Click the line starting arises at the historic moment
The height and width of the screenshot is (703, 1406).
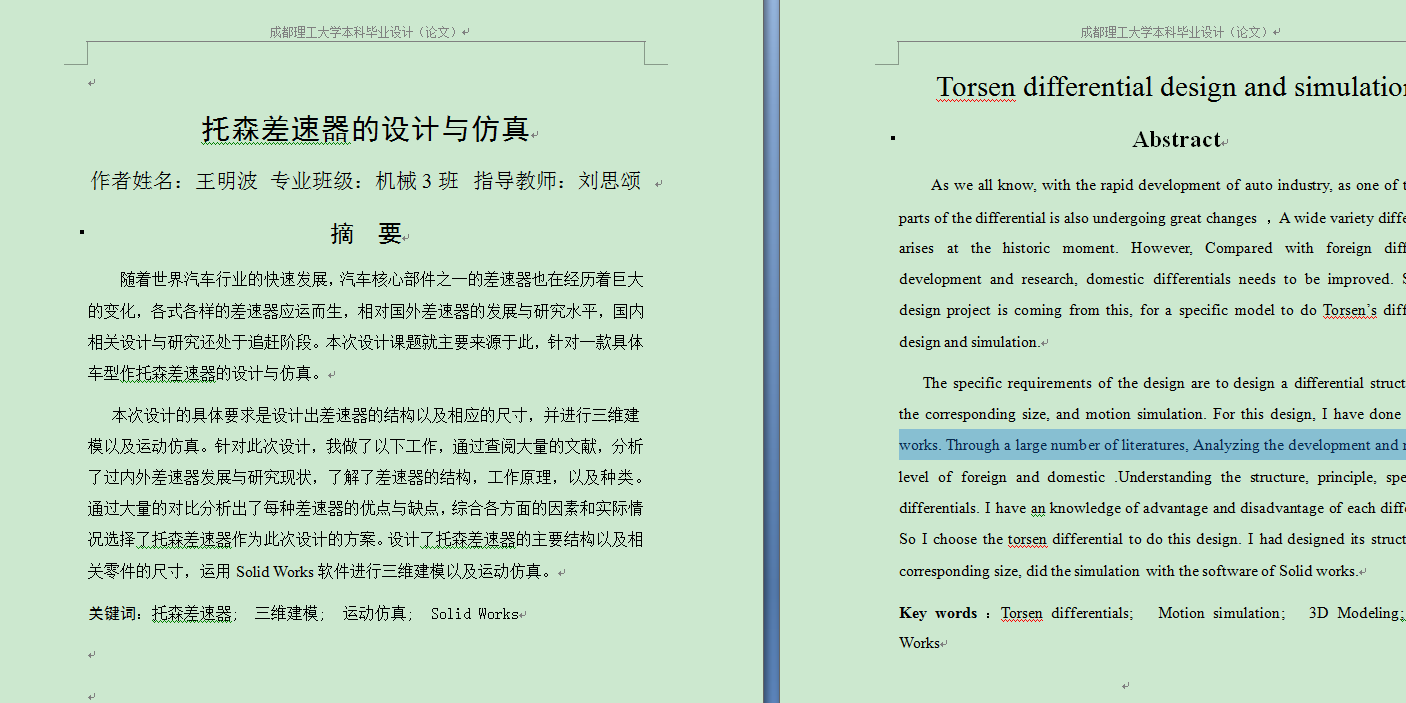[x=1152, y=248]
